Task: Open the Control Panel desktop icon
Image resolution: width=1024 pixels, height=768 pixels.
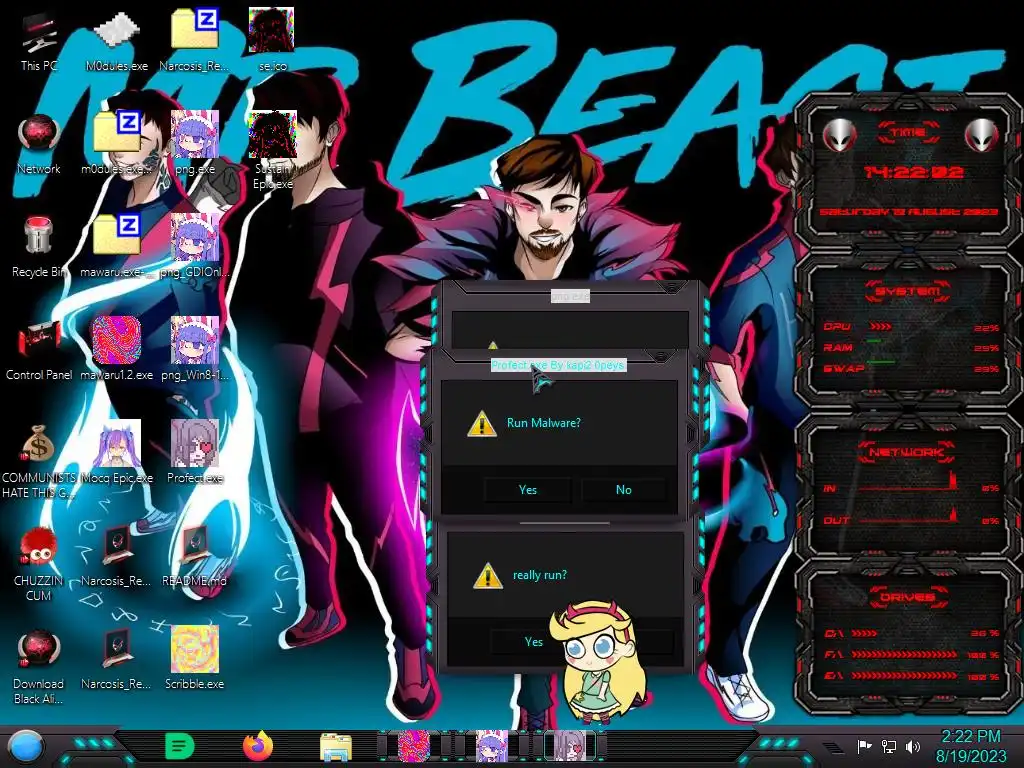Action: point(39,350)
